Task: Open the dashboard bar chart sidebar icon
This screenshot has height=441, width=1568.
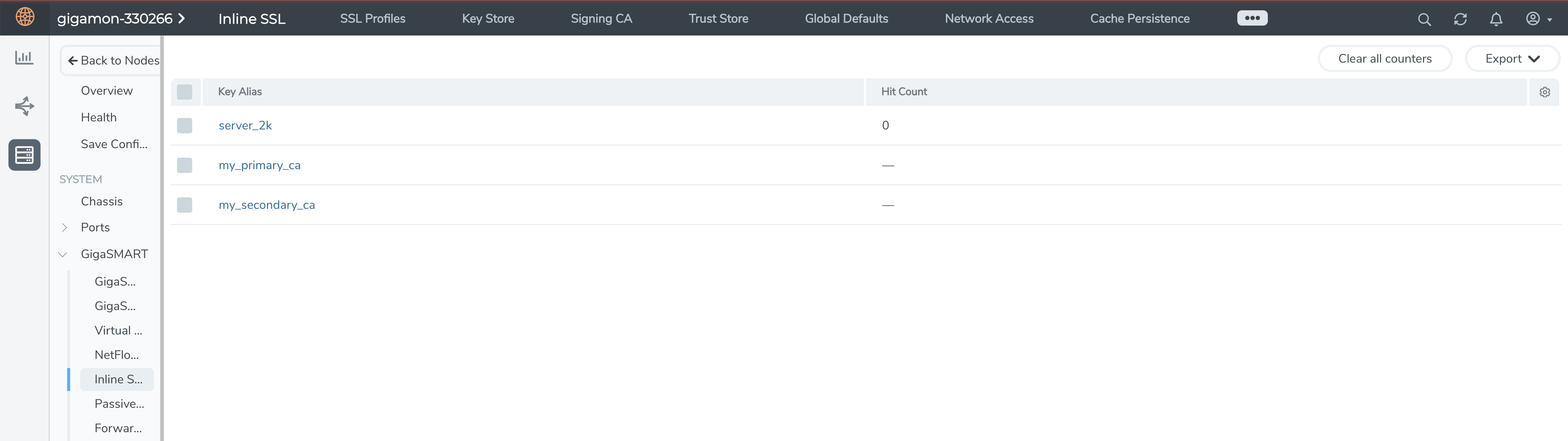Action: click(x=24, y=58)
